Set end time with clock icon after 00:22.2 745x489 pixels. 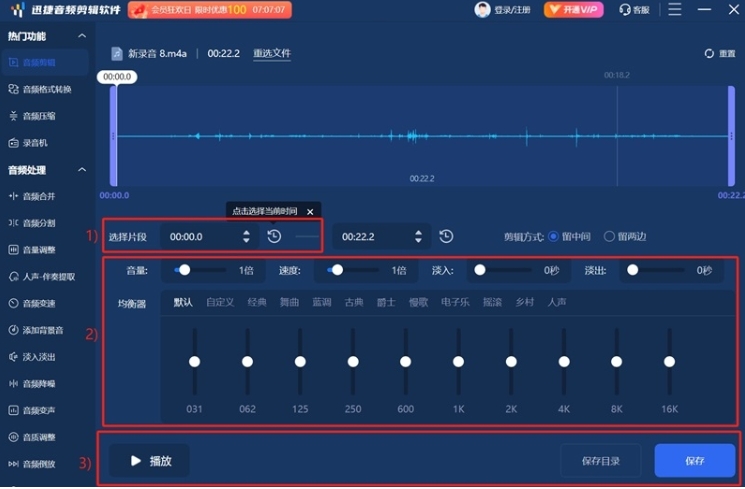tap(446, 236)
